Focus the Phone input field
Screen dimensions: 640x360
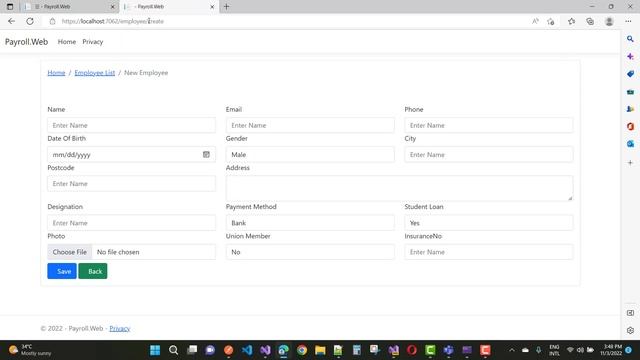point(489,125)
